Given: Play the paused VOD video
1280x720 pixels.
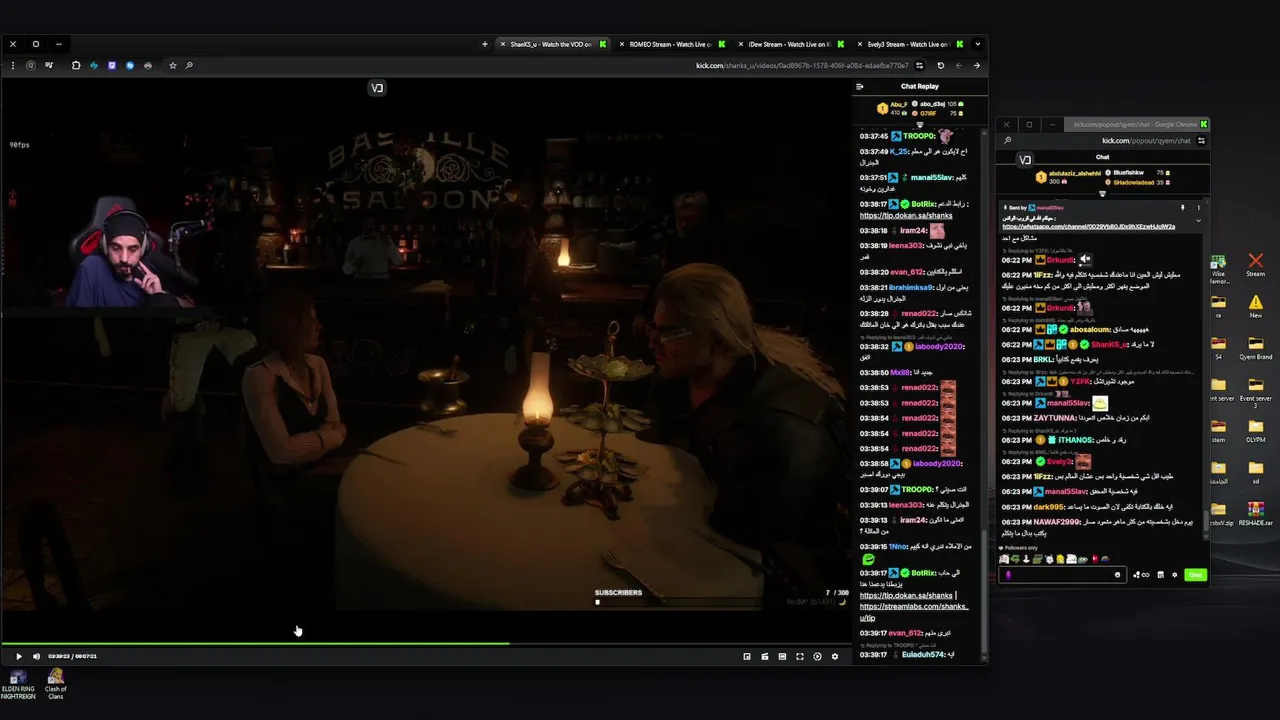Looking at the screenshot, I should [18, 656].
